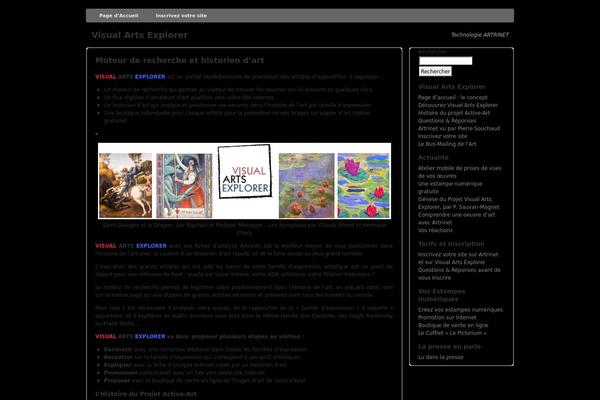The height and width of the screenshot is (400, 600).
Task: Open Comprendre une oeuvre d'art avec Artrinet
Action: 456,219
